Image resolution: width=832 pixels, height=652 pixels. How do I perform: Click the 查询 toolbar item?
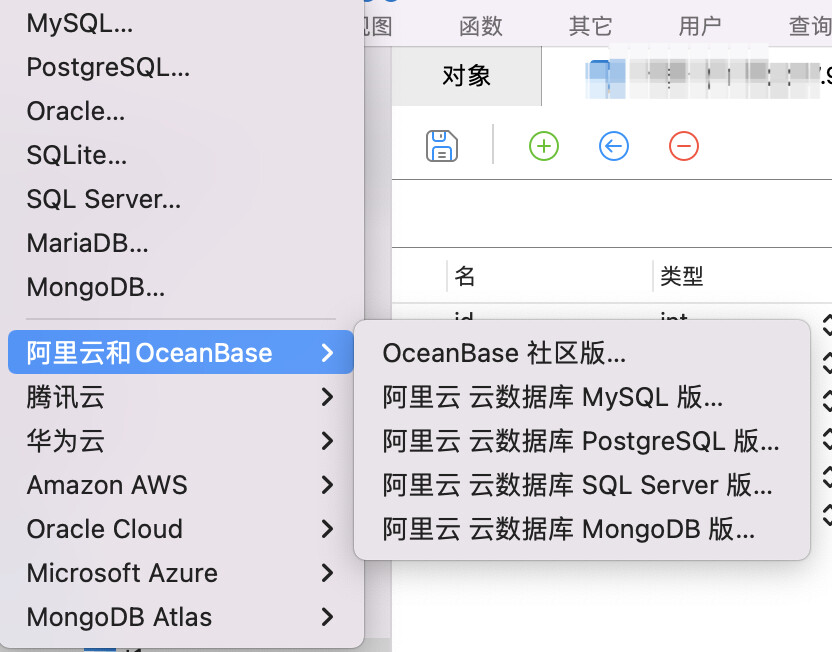point(810,26)
